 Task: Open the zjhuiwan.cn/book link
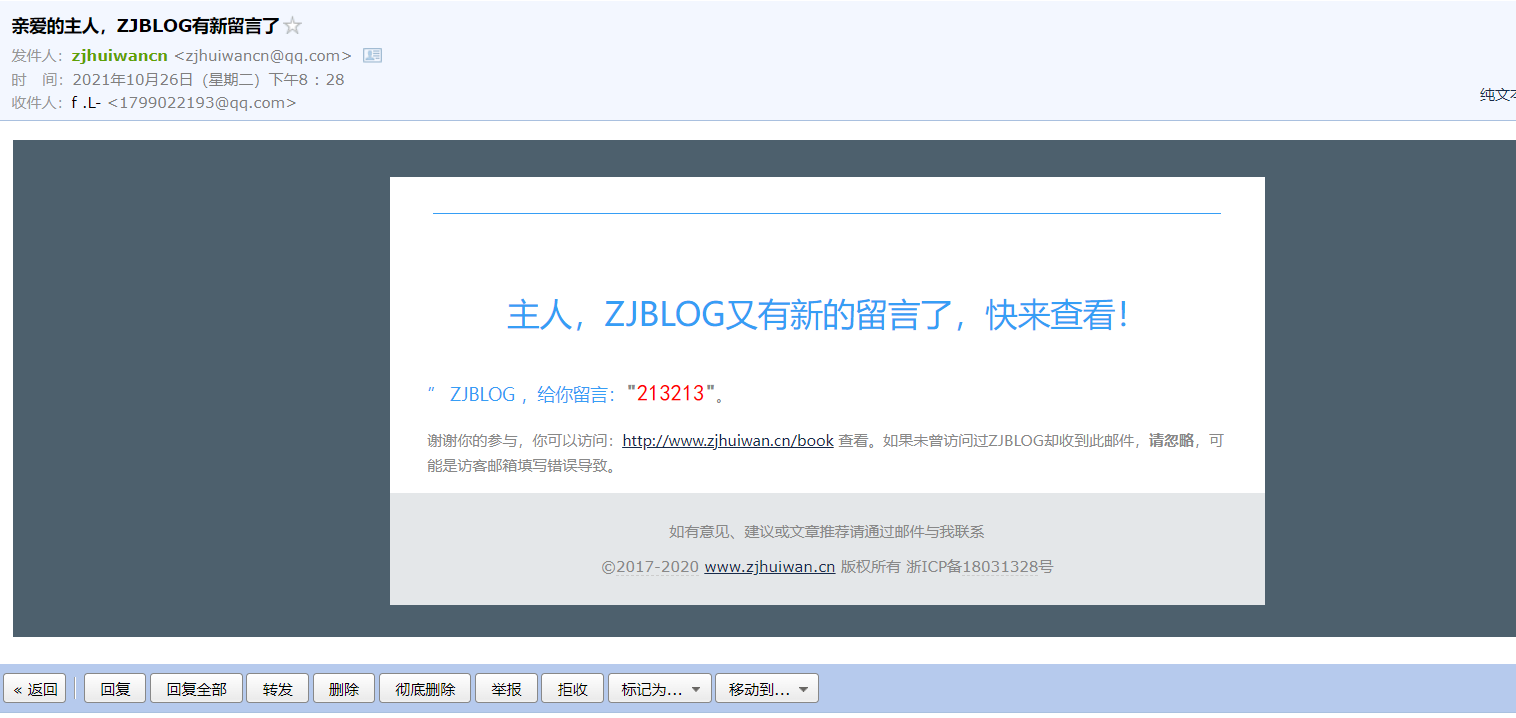pyautogui.click(x=727, y=441)
